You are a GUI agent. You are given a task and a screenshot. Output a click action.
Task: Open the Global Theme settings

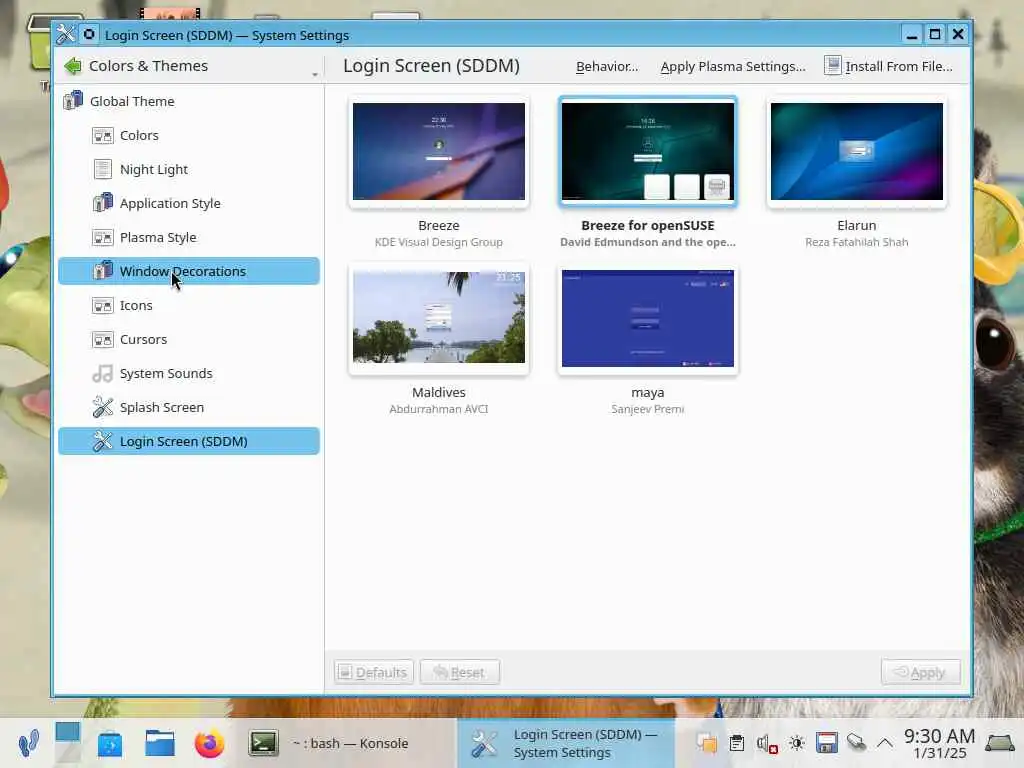click(188, 101)
